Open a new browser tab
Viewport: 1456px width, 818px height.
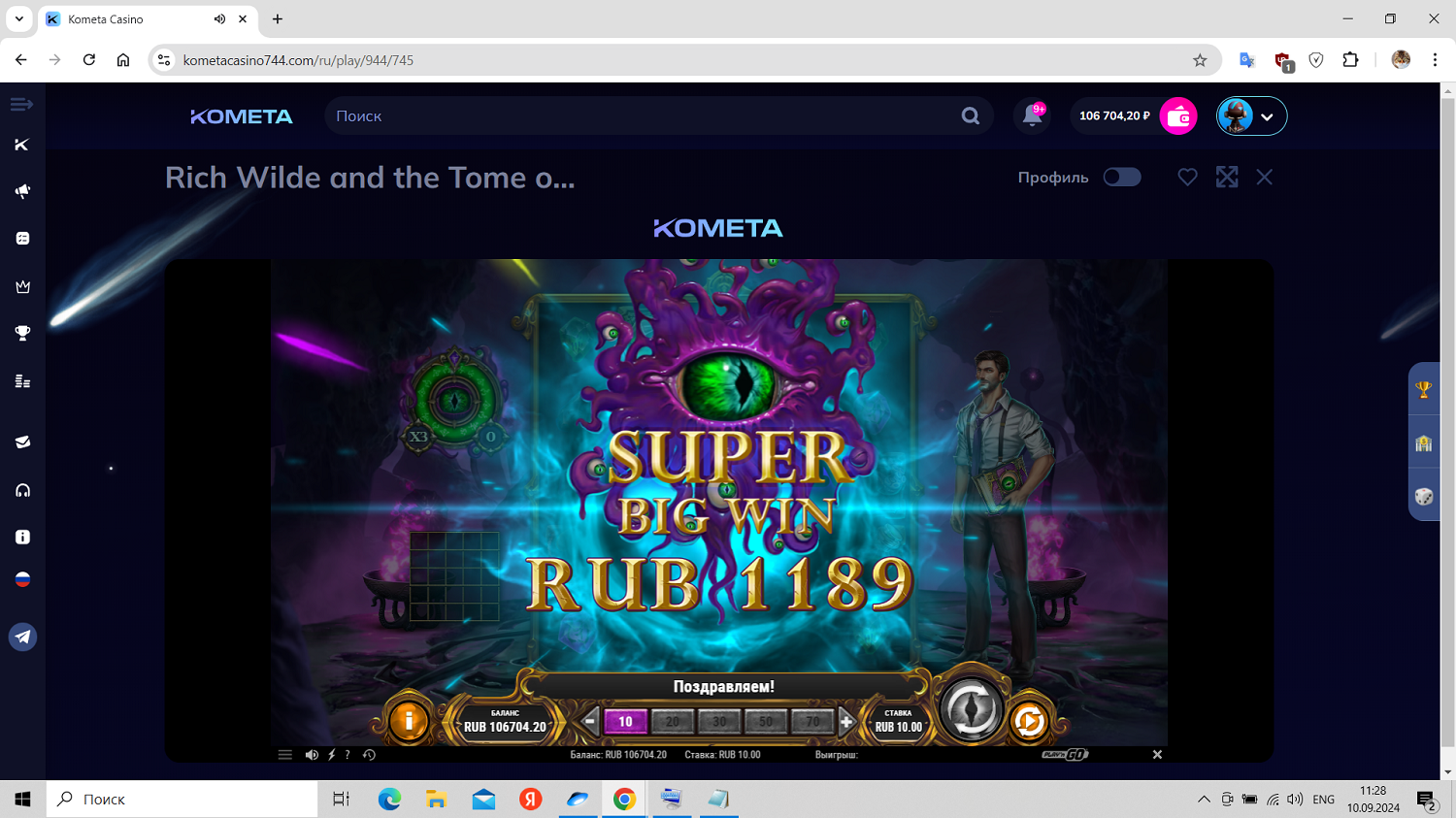(278, 19)
